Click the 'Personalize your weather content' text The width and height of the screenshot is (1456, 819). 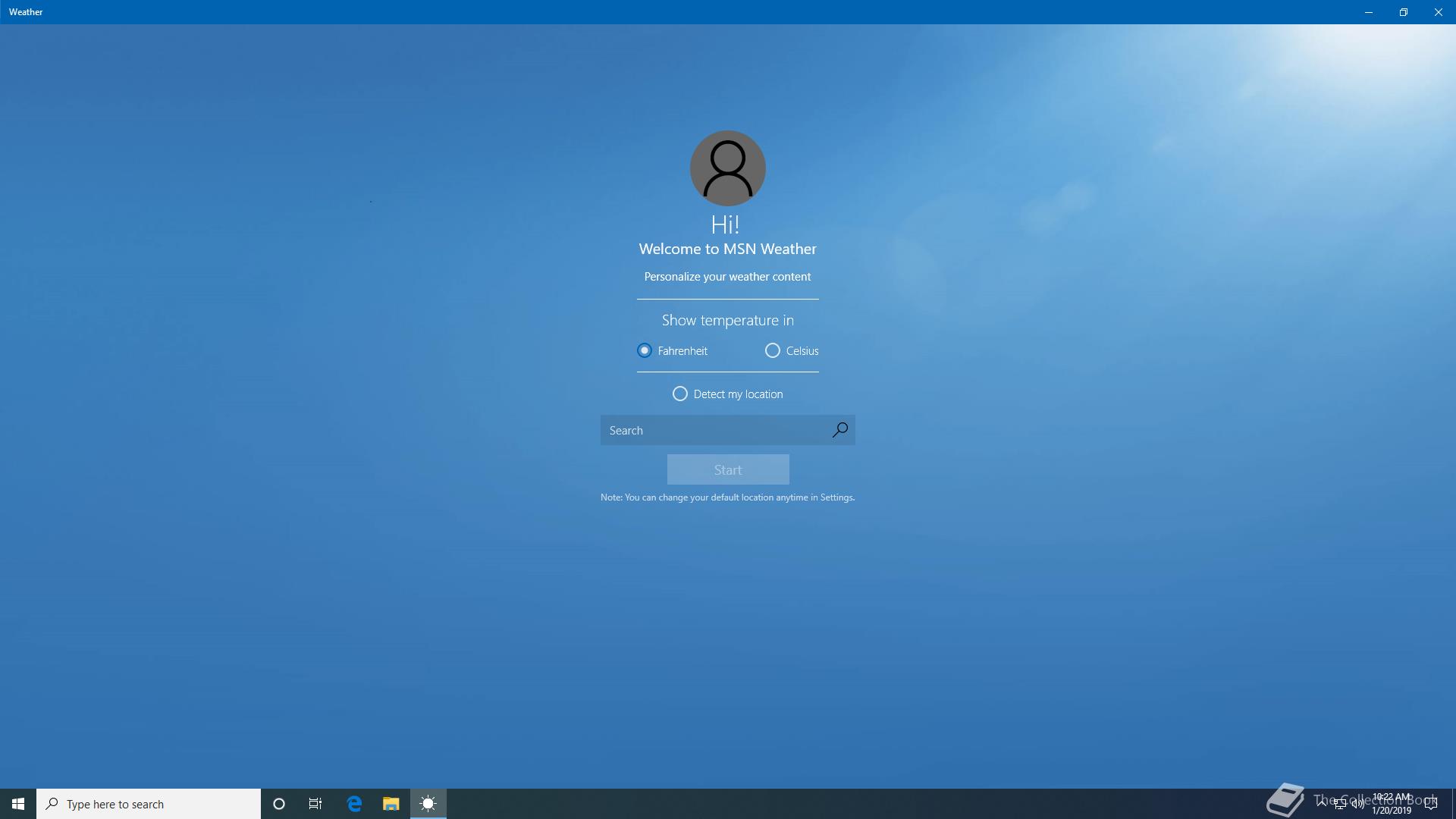tap(728, 277)
